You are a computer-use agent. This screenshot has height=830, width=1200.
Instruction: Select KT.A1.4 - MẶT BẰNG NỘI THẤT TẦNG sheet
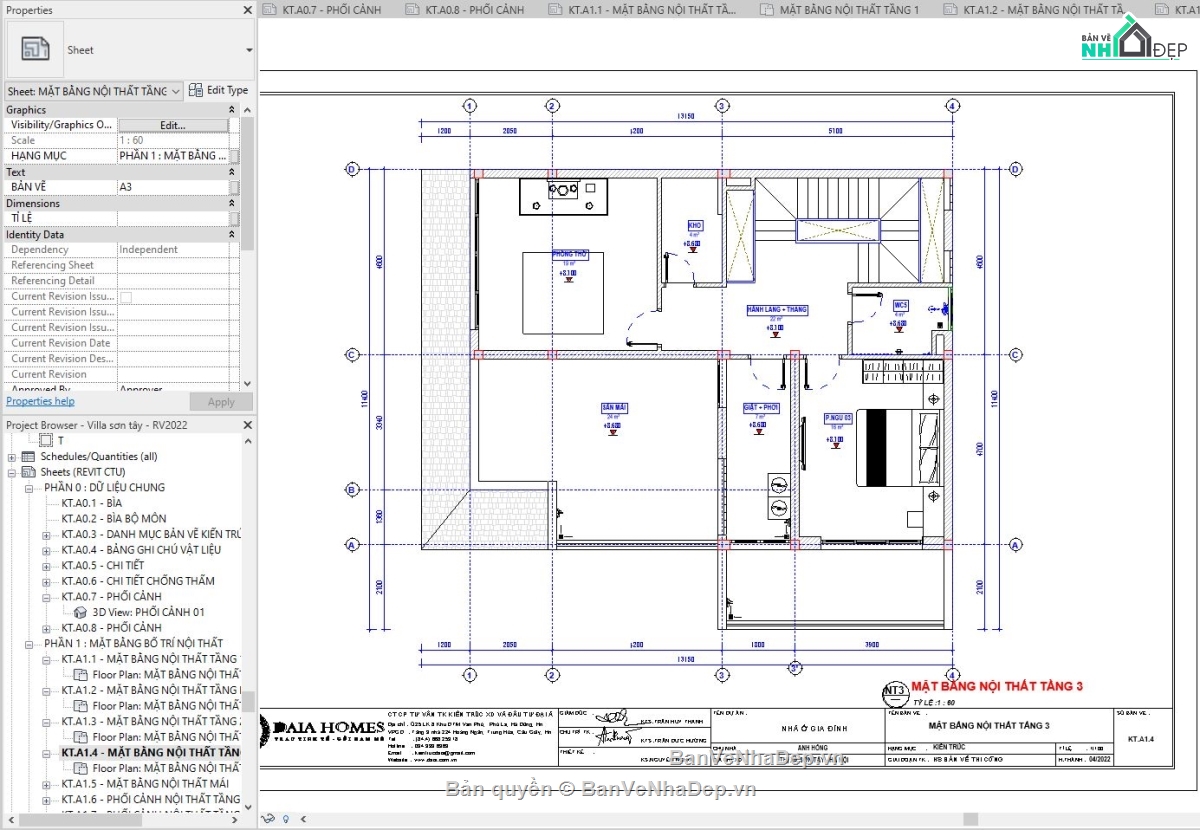coord(150,752)
